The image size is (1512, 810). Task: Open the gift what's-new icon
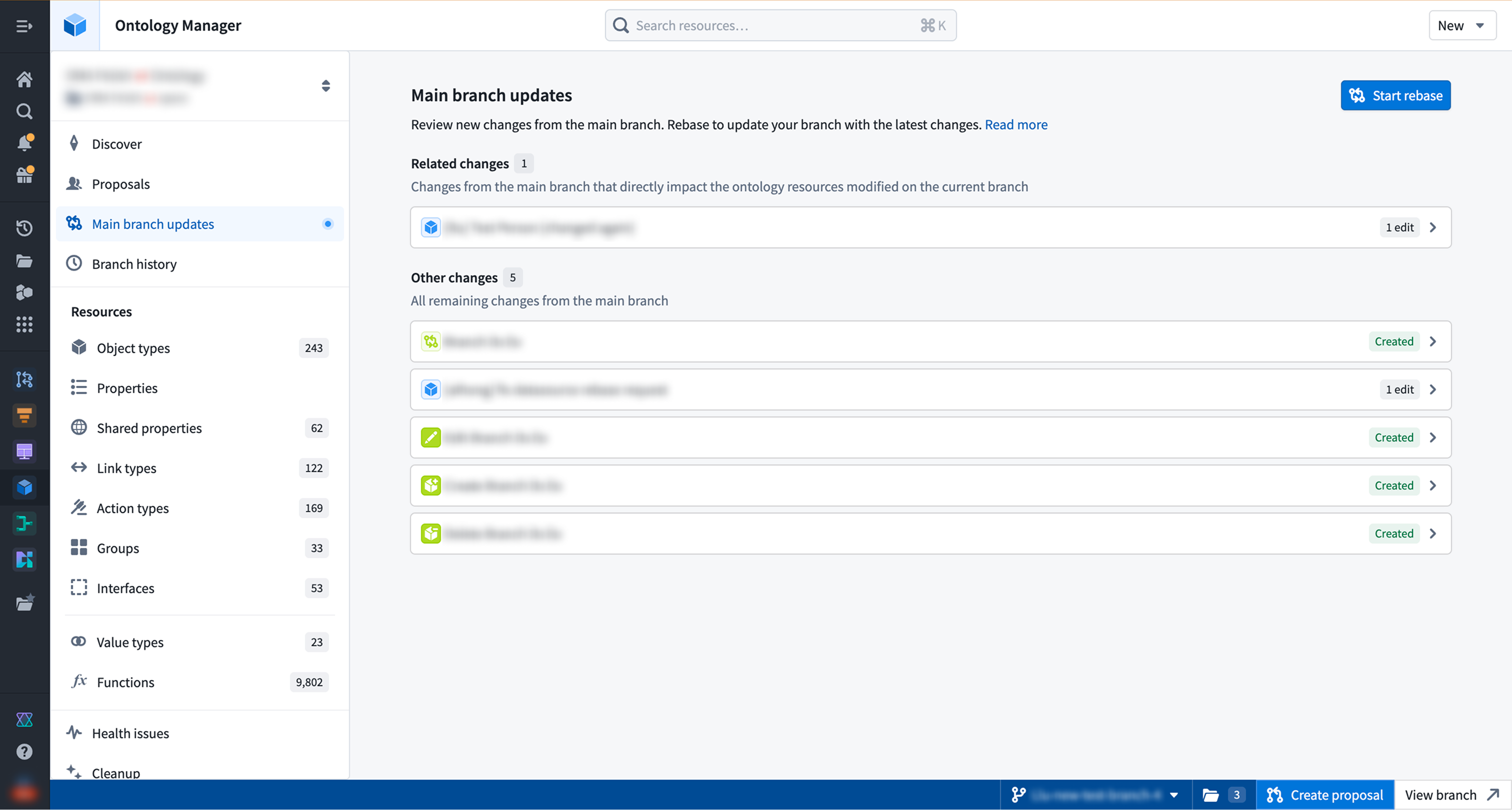24,175
